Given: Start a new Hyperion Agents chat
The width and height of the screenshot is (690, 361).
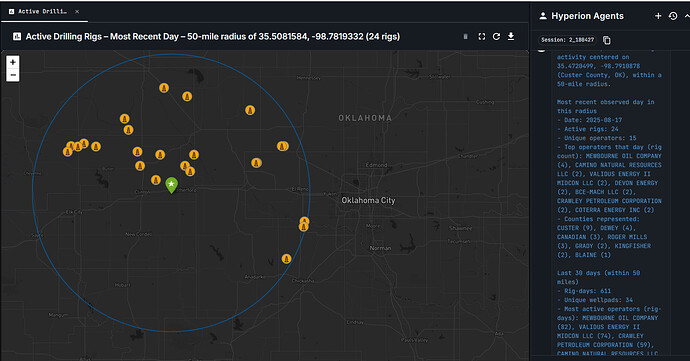Looking at the screenshot, I should click(x=658, y=16).
